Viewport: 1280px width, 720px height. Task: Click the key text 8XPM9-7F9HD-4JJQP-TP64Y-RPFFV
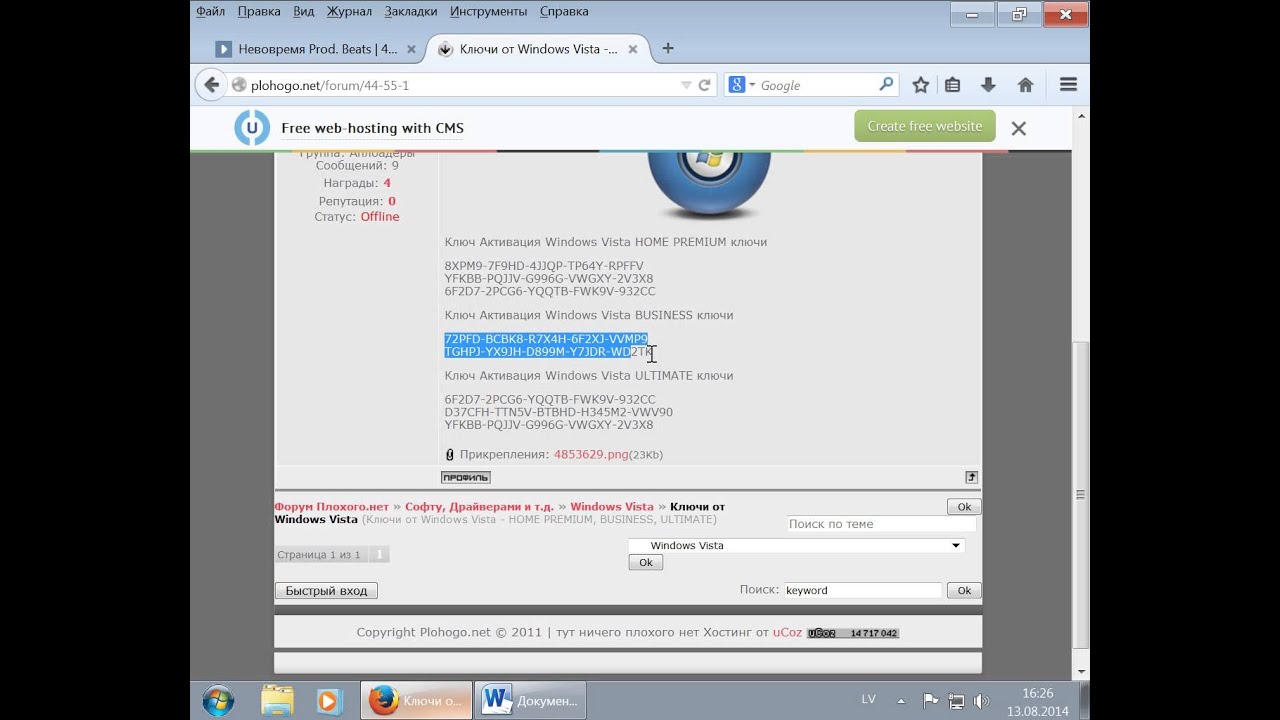tap(544, 266)
